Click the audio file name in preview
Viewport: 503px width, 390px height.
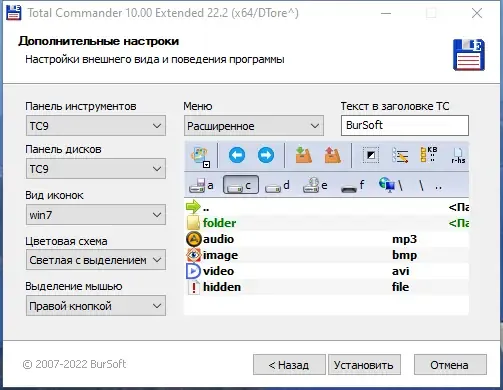pos(218,239)
